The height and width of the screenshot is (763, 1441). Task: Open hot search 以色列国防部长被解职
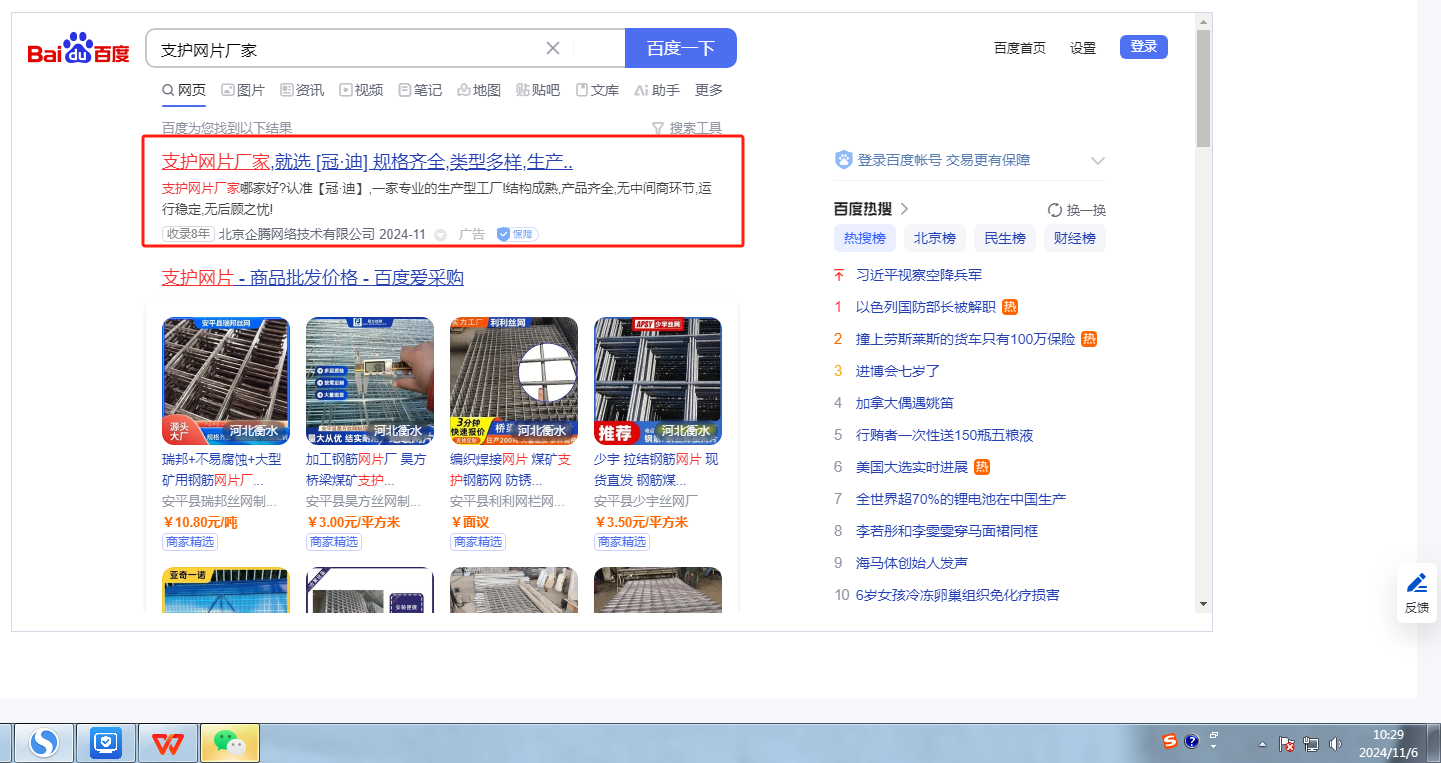(926, 307)
